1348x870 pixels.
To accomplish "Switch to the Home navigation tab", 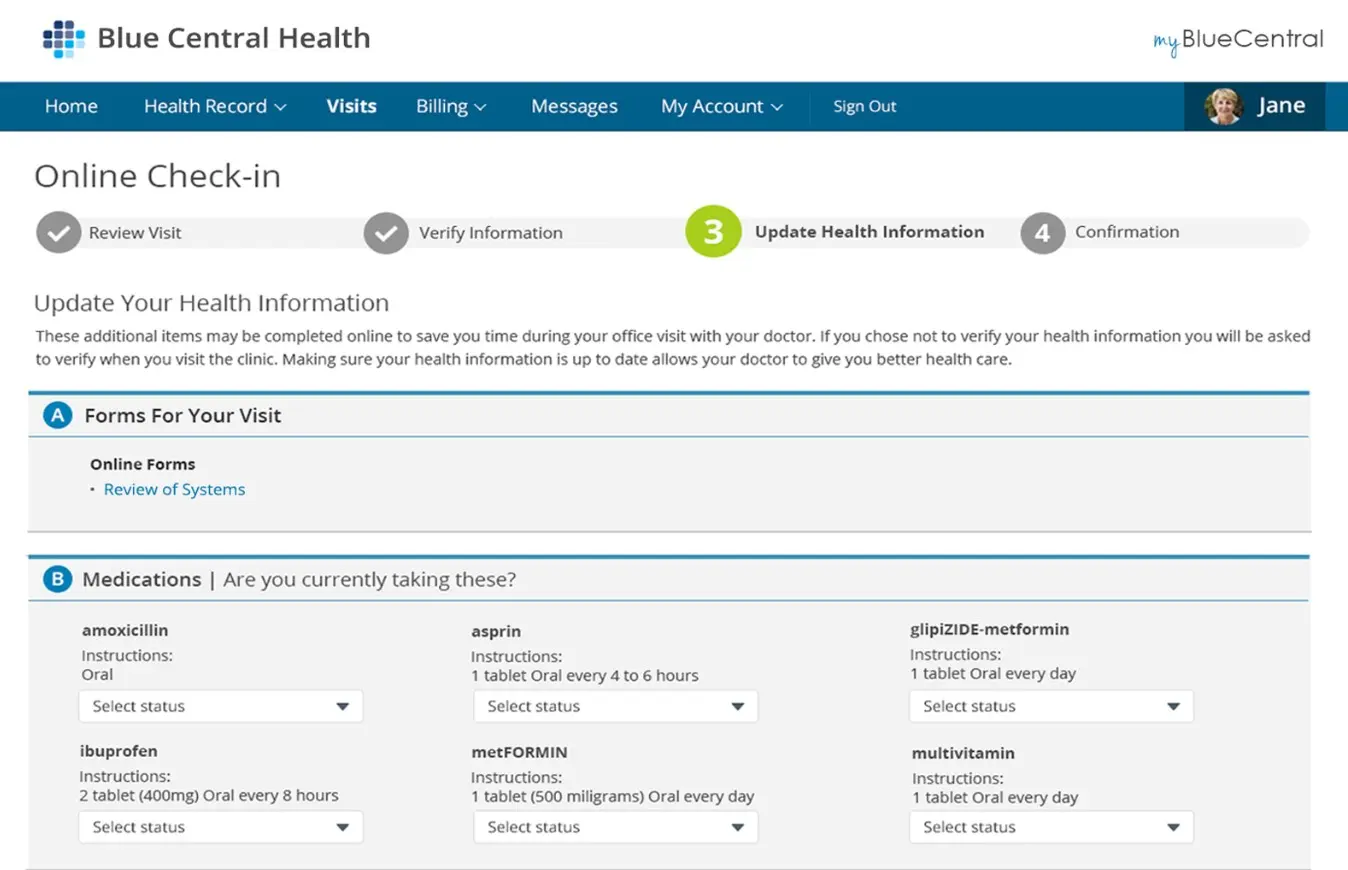I will (x=70, y=106).
